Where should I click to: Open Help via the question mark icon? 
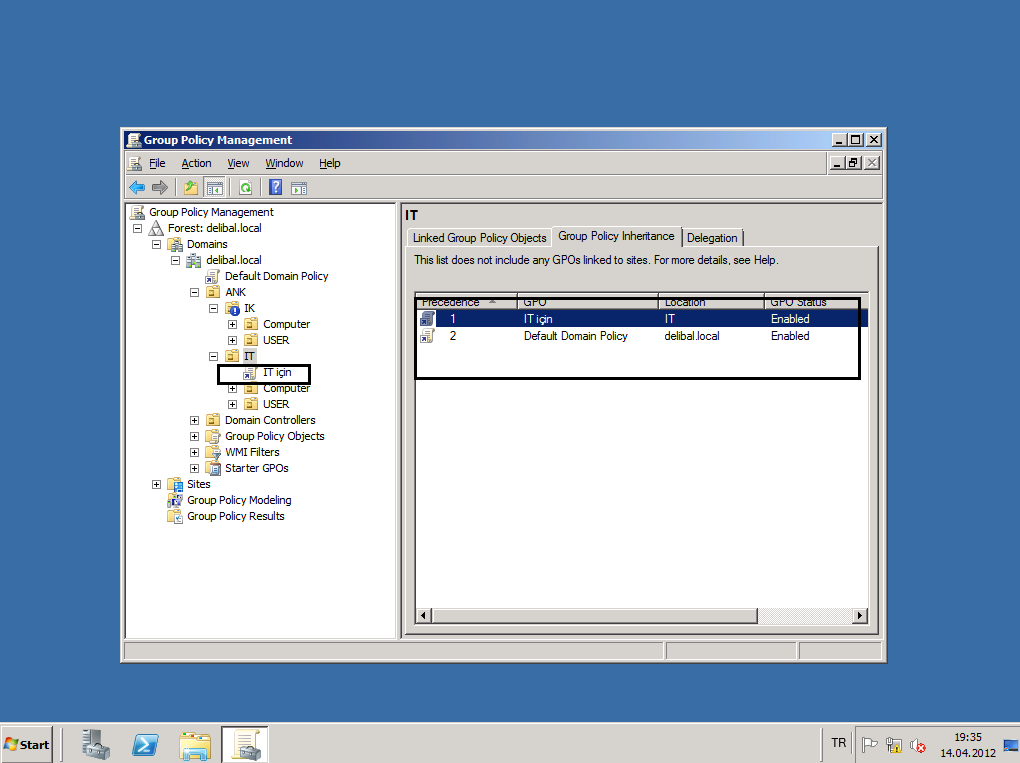(x=275, y=187)
